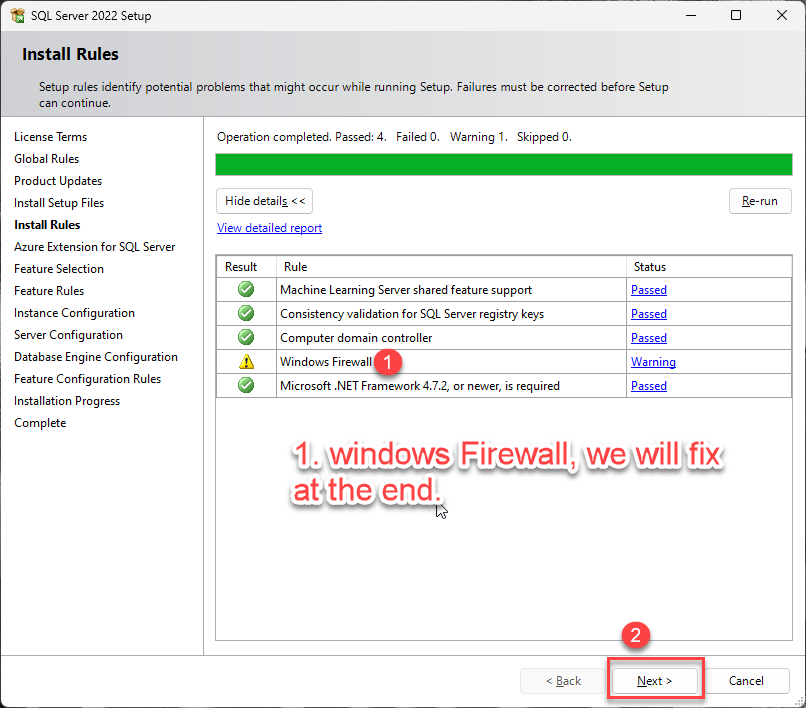Click the Next button
This screenshot has height=708, width=806.
pyautogui.click(x=655, y=681)
